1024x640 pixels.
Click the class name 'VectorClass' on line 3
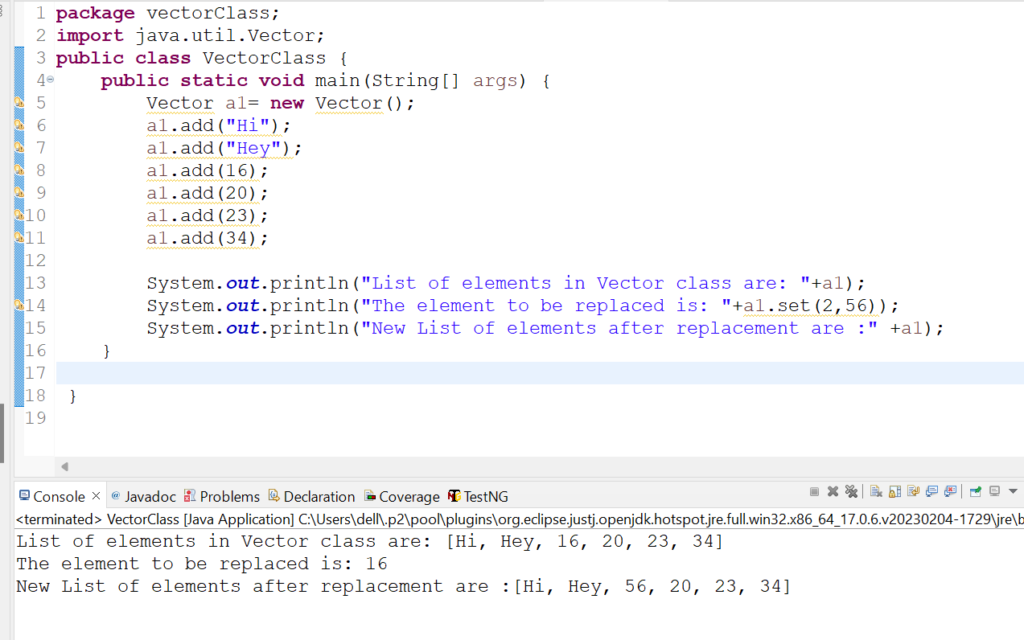(264, 58)
